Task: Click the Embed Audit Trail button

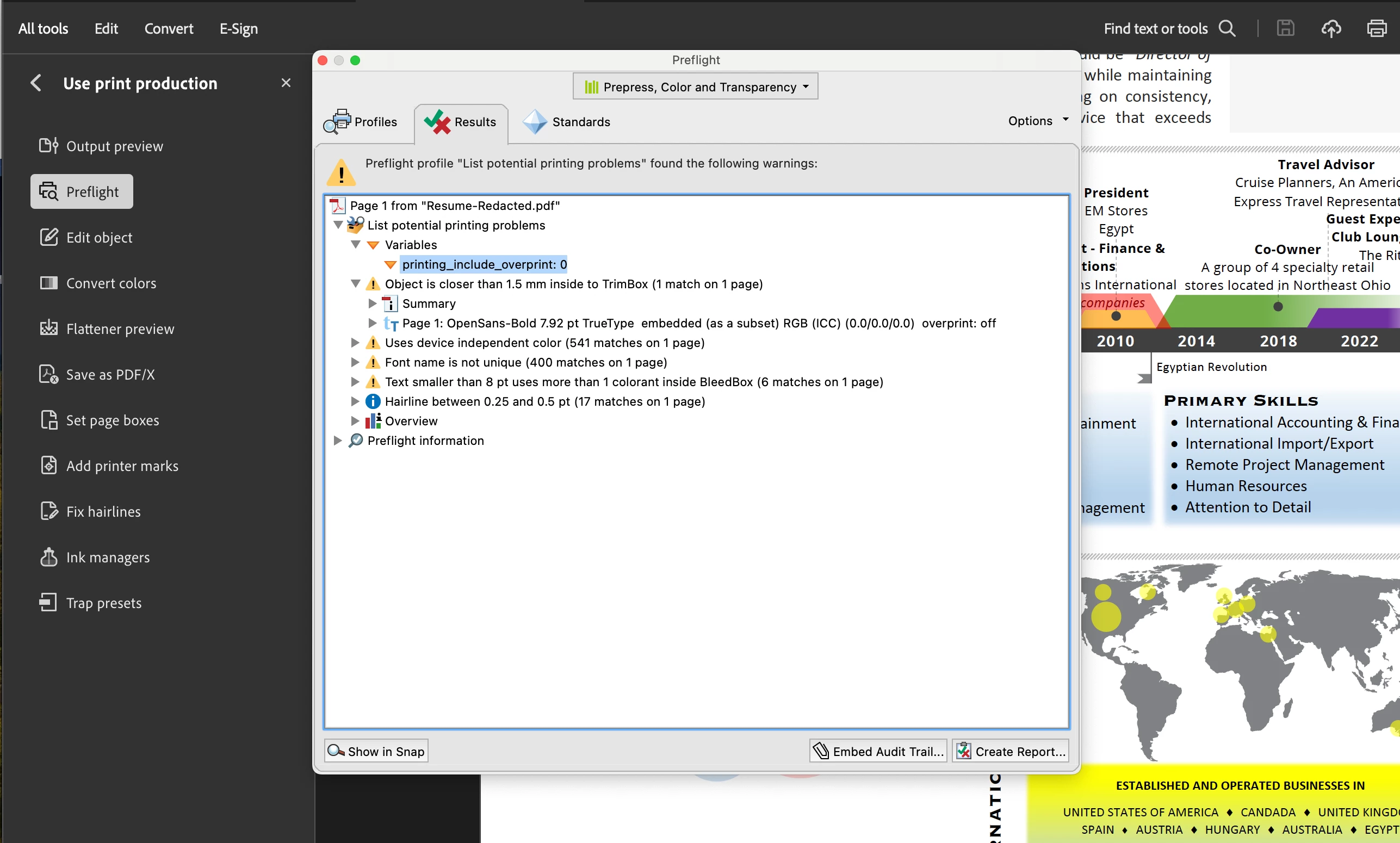Action: click(x=878, y=751)
